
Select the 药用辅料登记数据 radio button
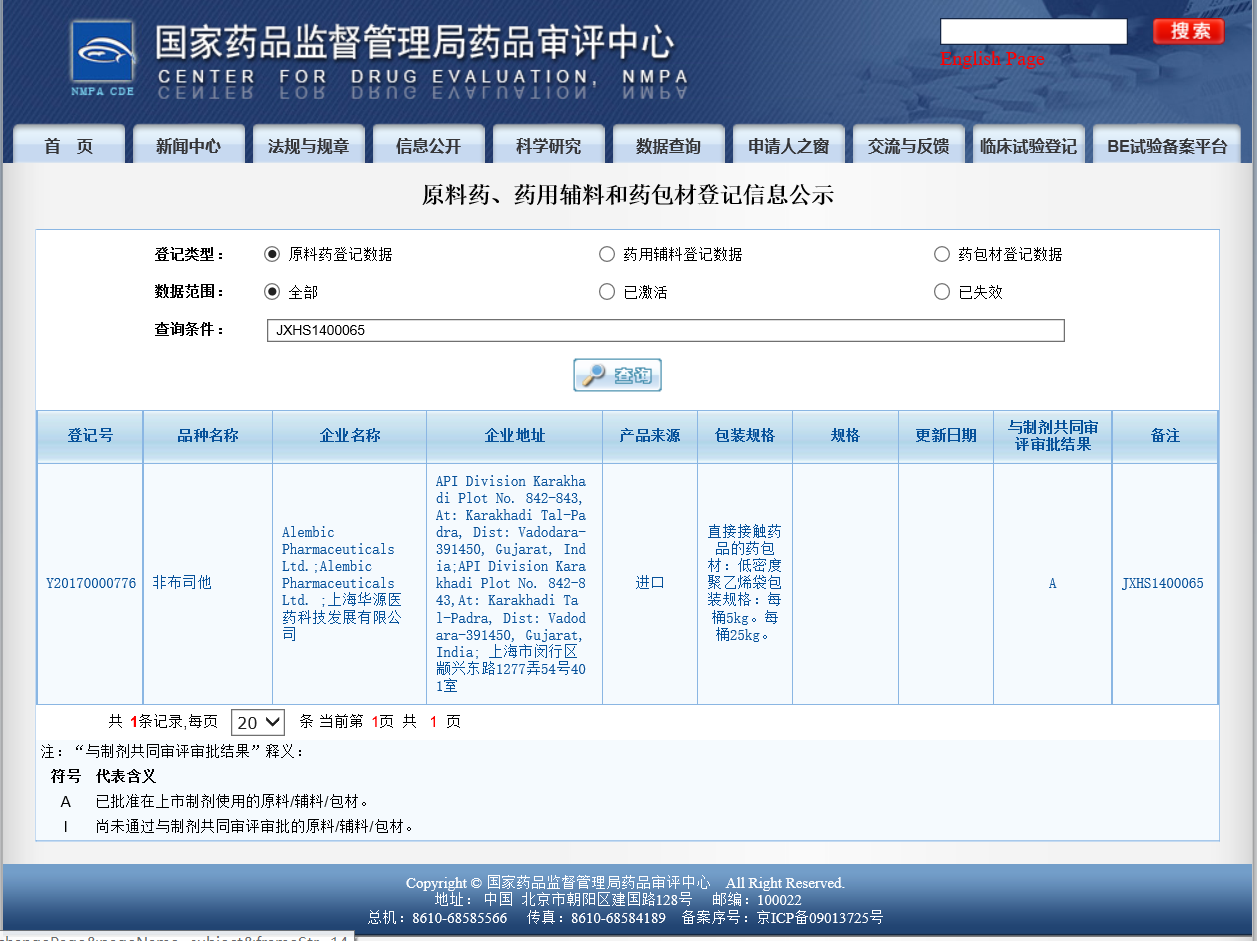tap(607, 254)
